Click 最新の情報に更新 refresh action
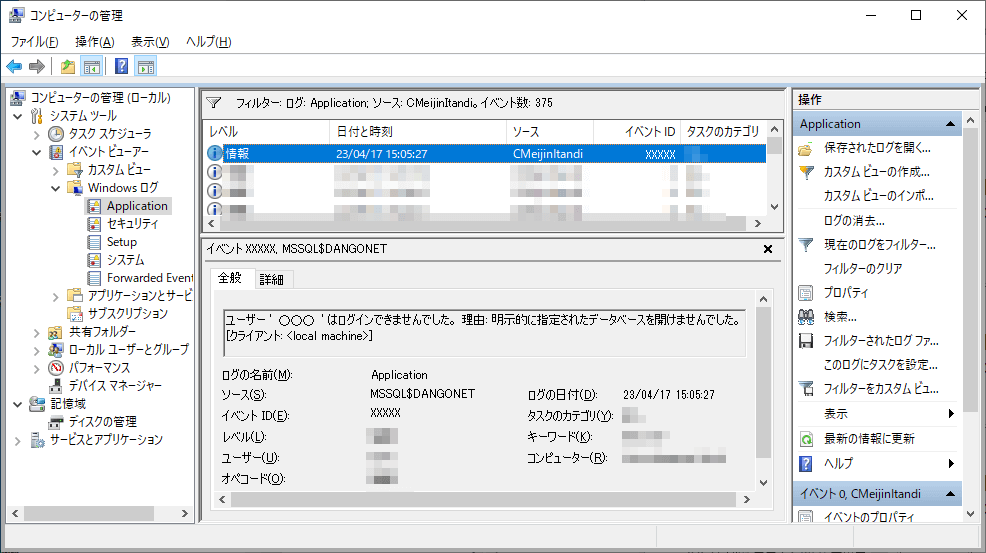The height and width of the screenshot is (553, 986). (868, 439)
